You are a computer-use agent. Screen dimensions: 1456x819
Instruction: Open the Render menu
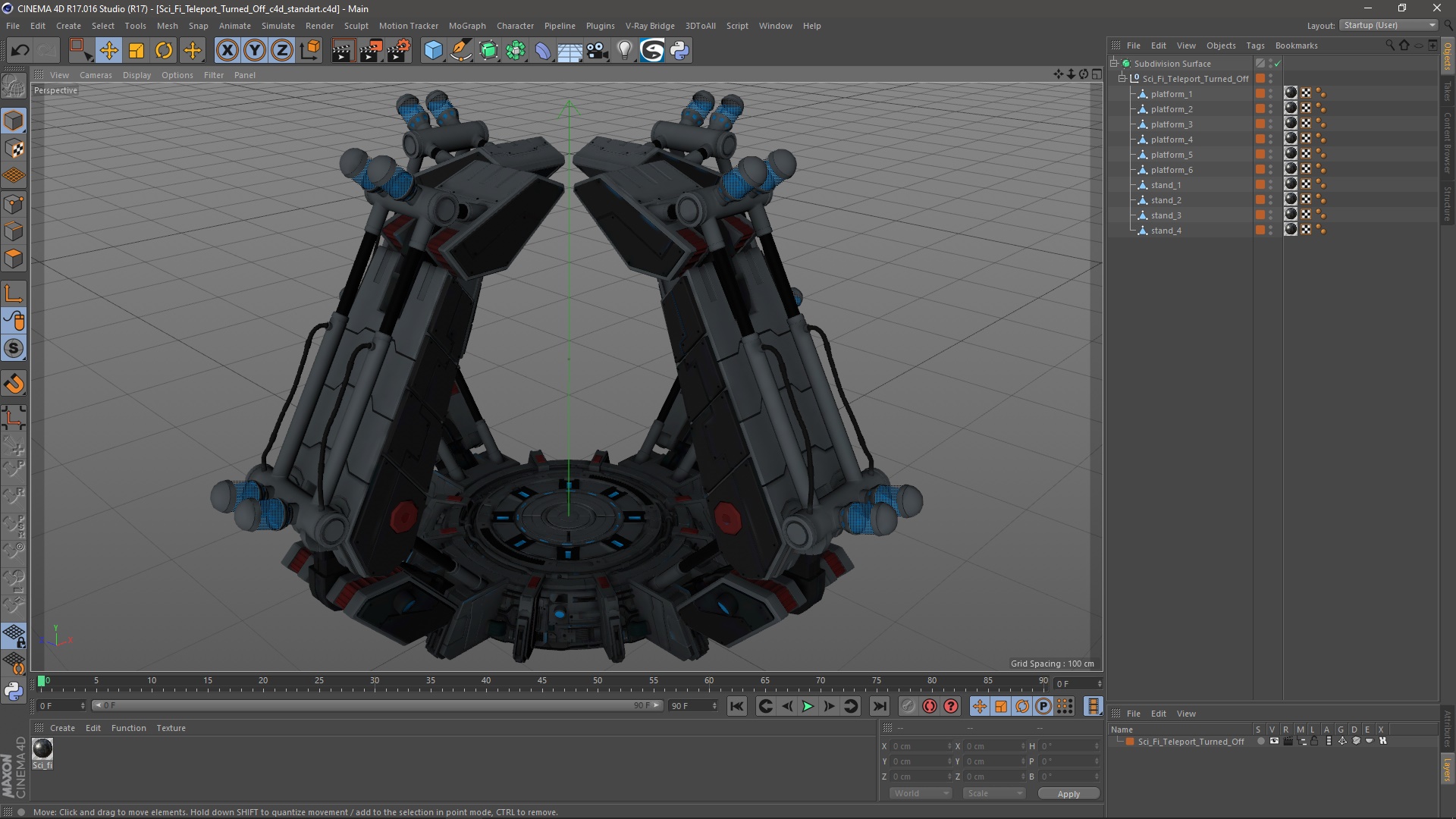point(319,26)
